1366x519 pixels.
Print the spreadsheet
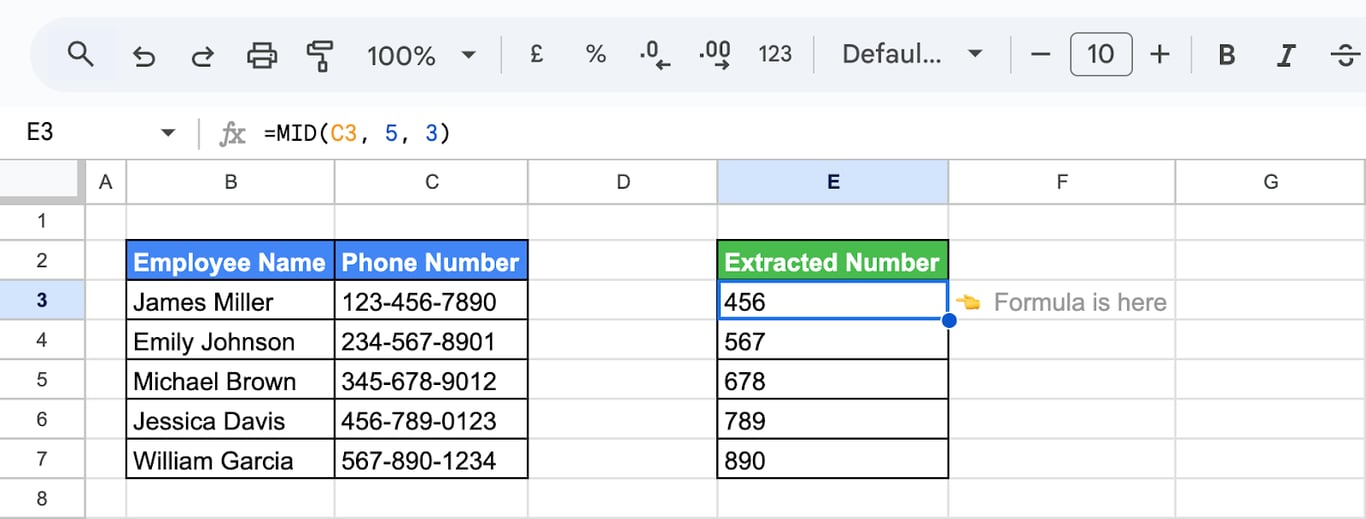click(262, 55)
